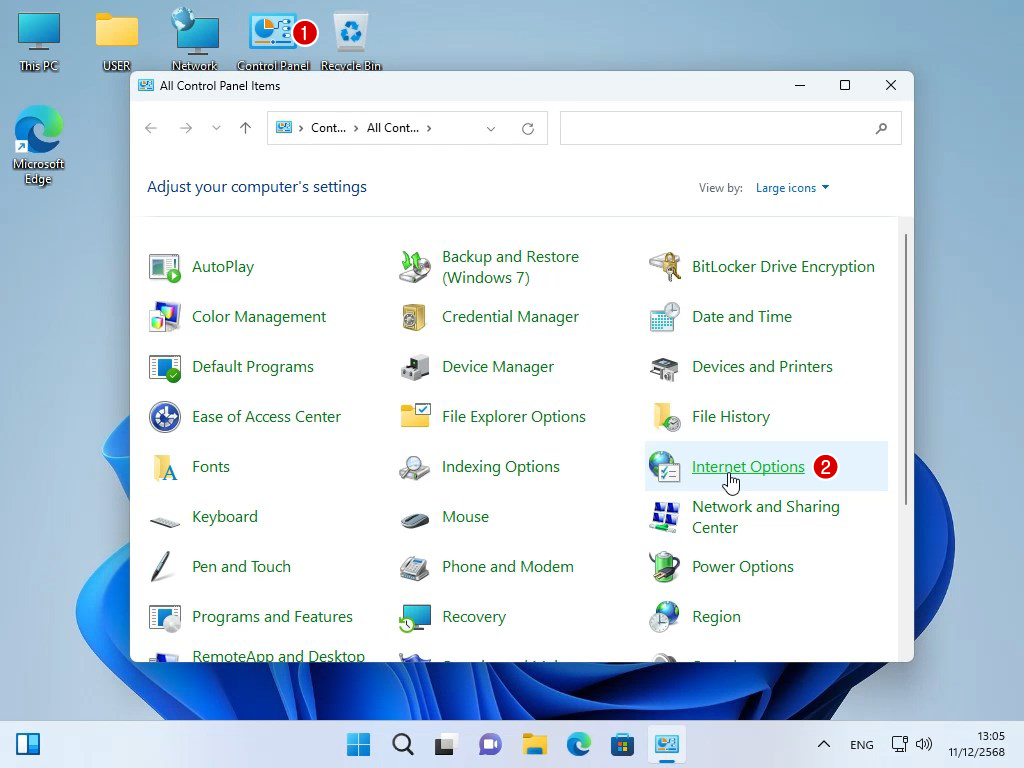Screen dimensions: 1024x768
Task: Click the Credential Manager safe icon
Action: click(x=414, y=317)
